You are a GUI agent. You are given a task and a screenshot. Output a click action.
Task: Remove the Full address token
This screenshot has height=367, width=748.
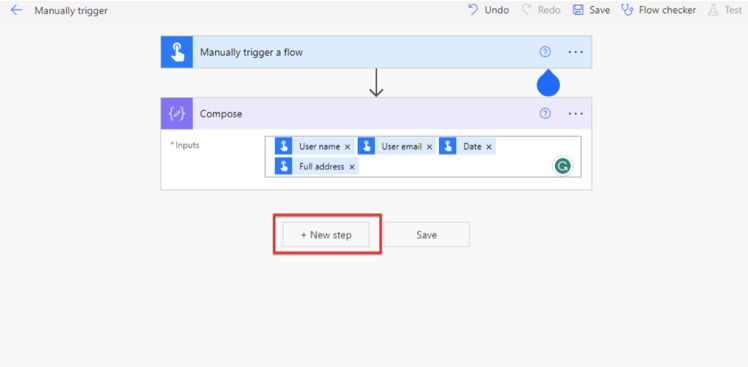tap(352, 167)
